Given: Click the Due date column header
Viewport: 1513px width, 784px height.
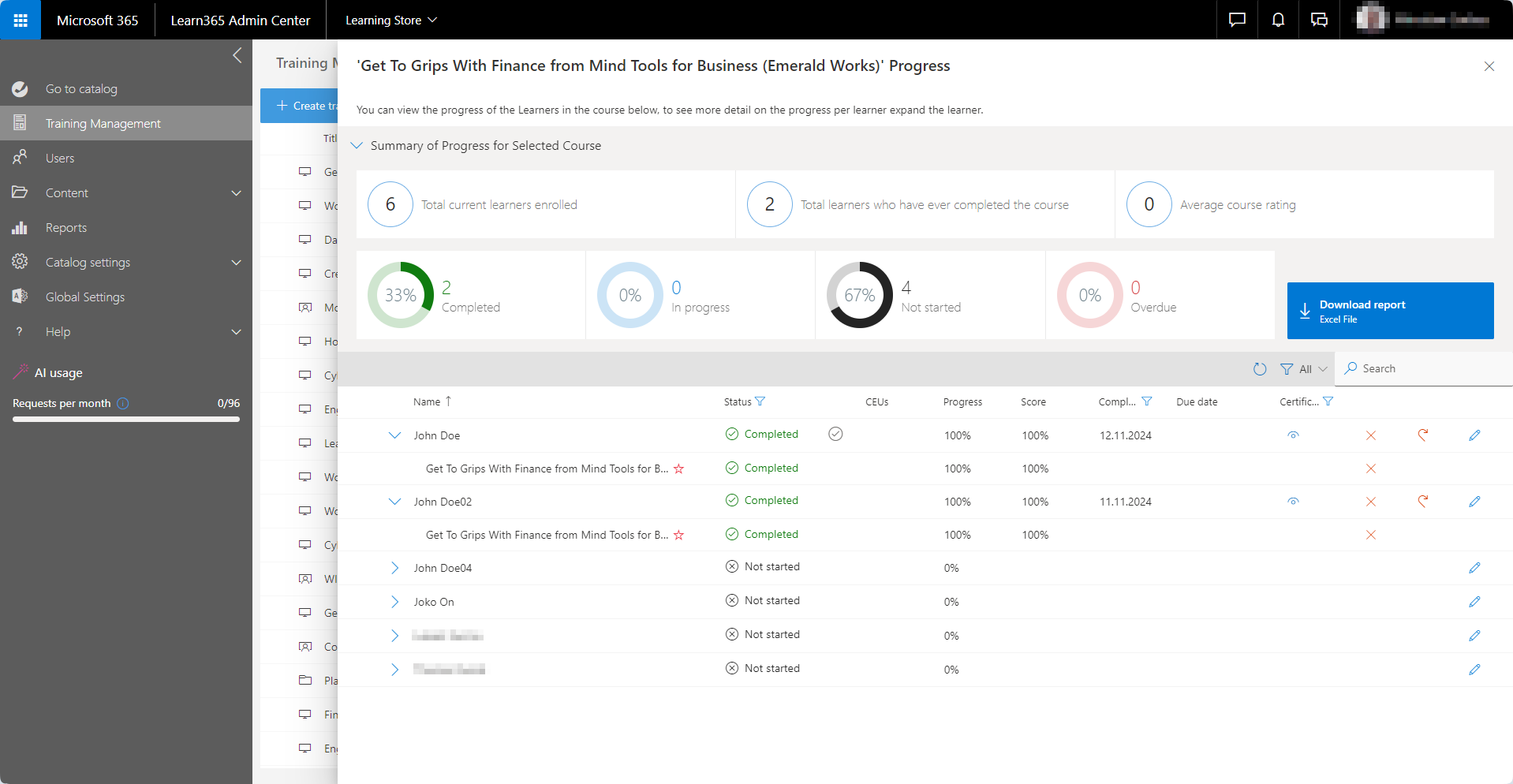Looking at the screenshot, I should [x=1197, y=401].
